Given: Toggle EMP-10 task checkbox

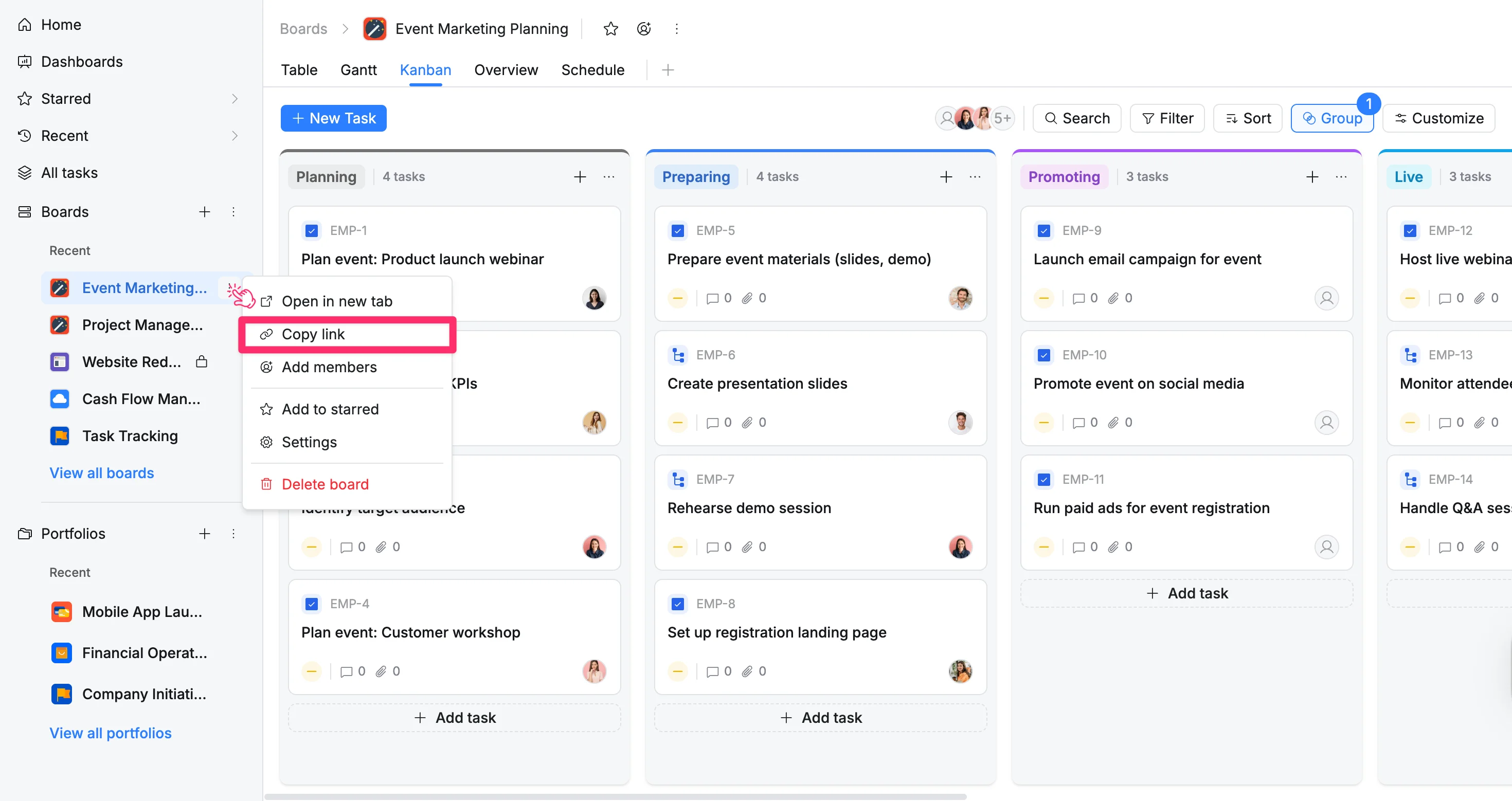Looking at the screenshot, I should coord(1044,355).
